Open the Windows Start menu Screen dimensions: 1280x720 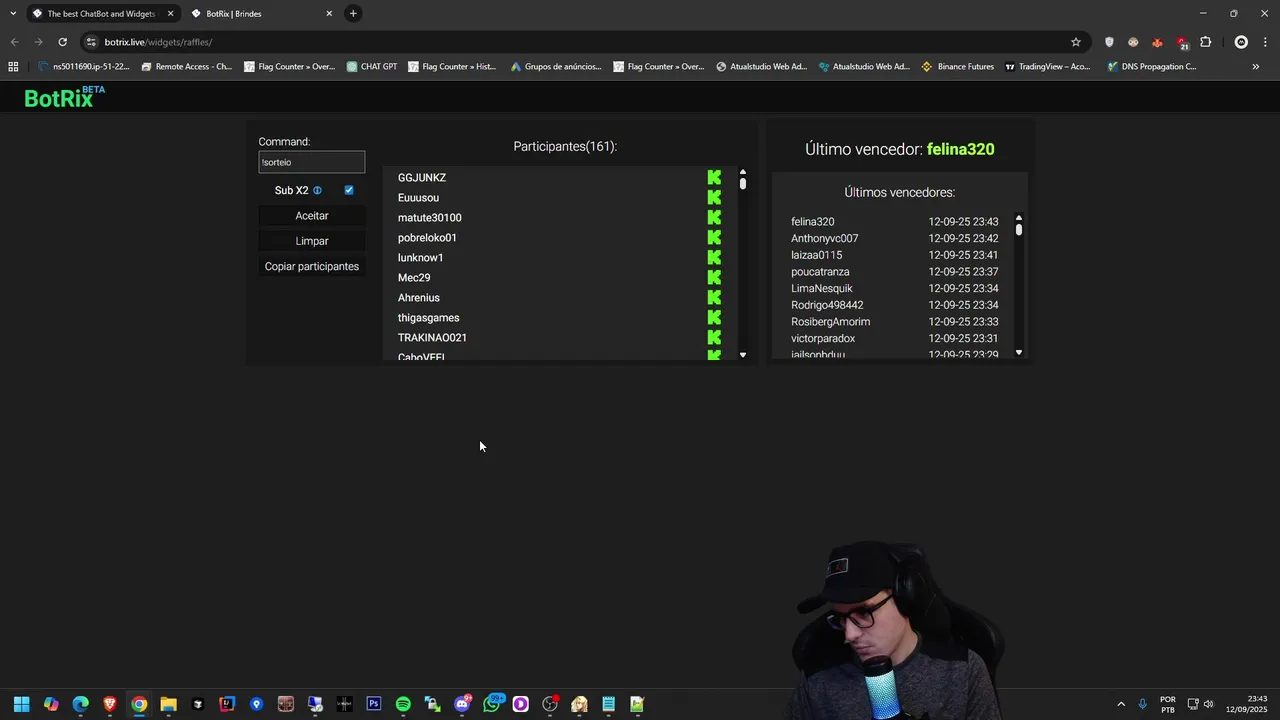22,704
